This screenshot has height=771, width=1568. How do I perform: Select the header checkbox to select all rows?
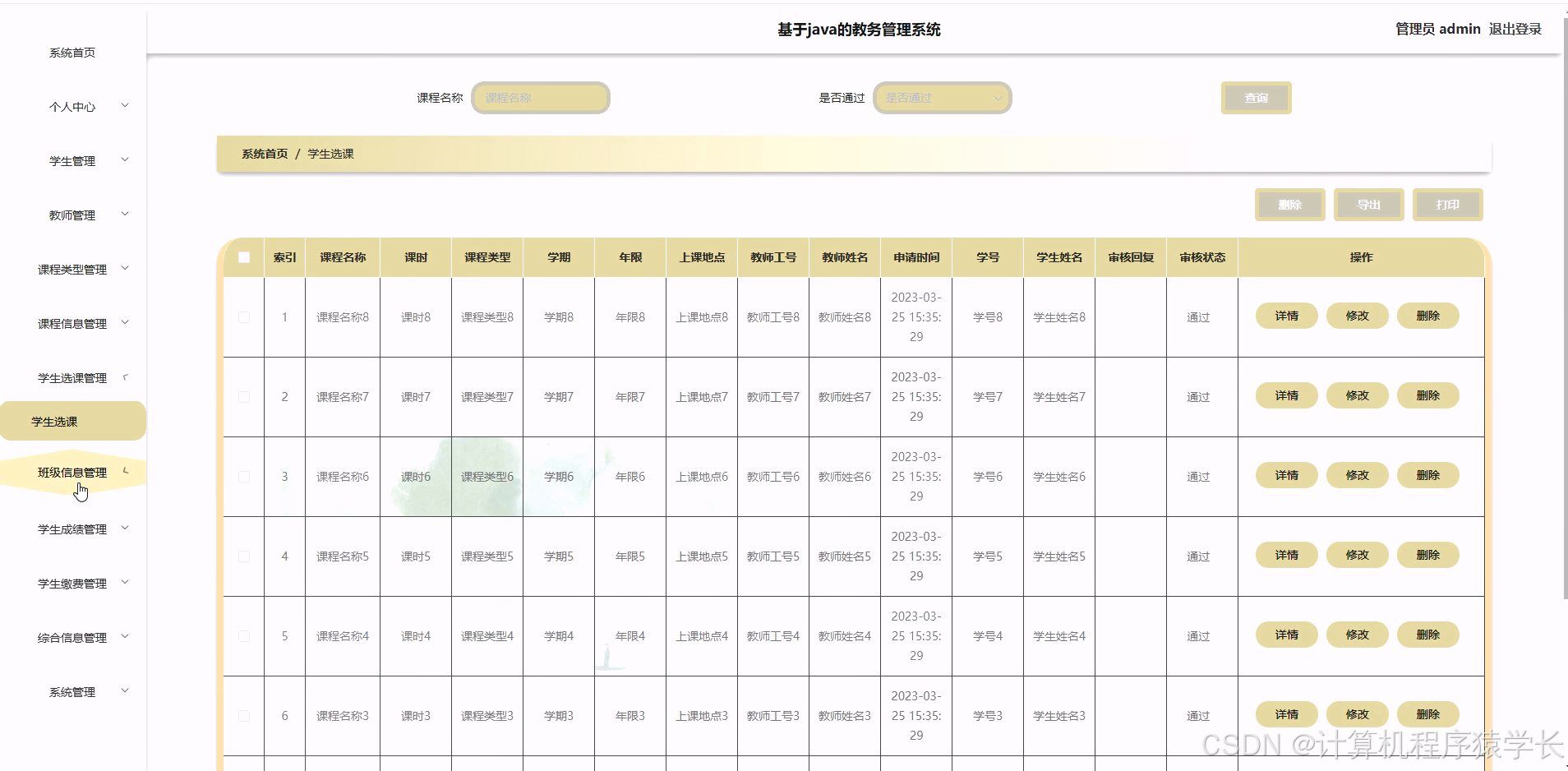tap(243, 257)
